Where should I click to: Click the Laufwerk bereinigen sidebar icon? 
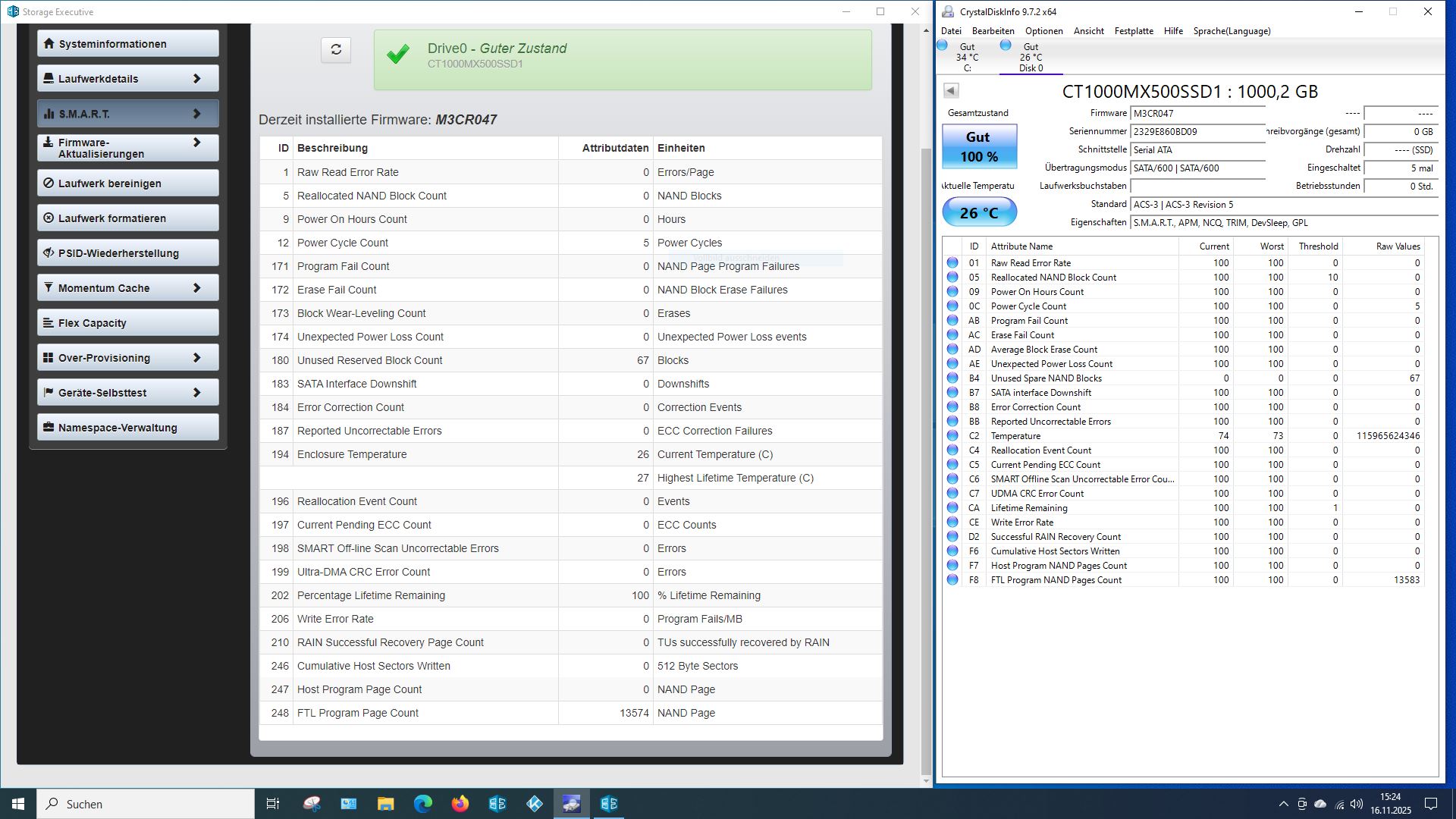coord(49,184)
